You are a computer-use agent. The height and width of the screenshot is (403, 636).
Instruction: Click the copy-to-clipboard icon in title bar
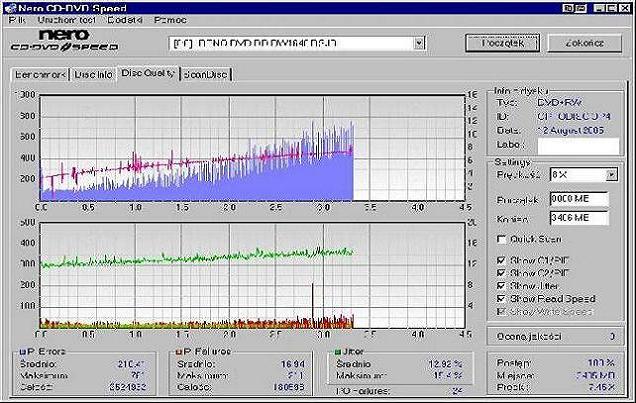569,8
